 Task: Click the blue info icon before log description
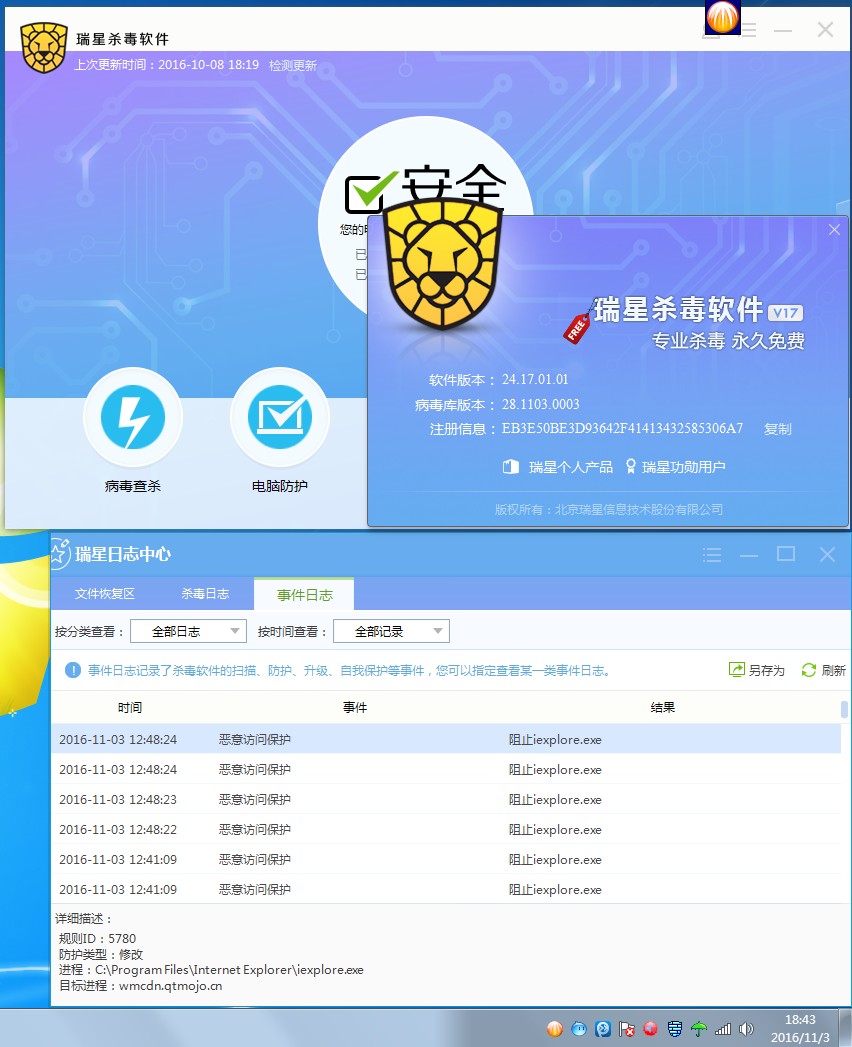73,670
